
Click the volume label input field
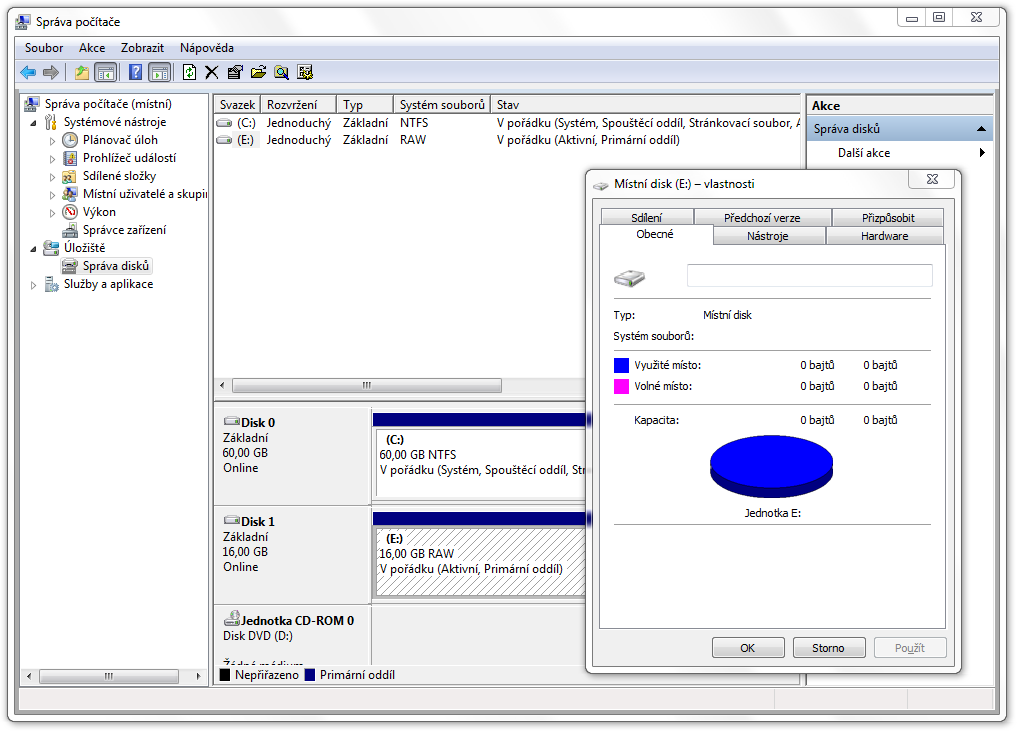809,275
